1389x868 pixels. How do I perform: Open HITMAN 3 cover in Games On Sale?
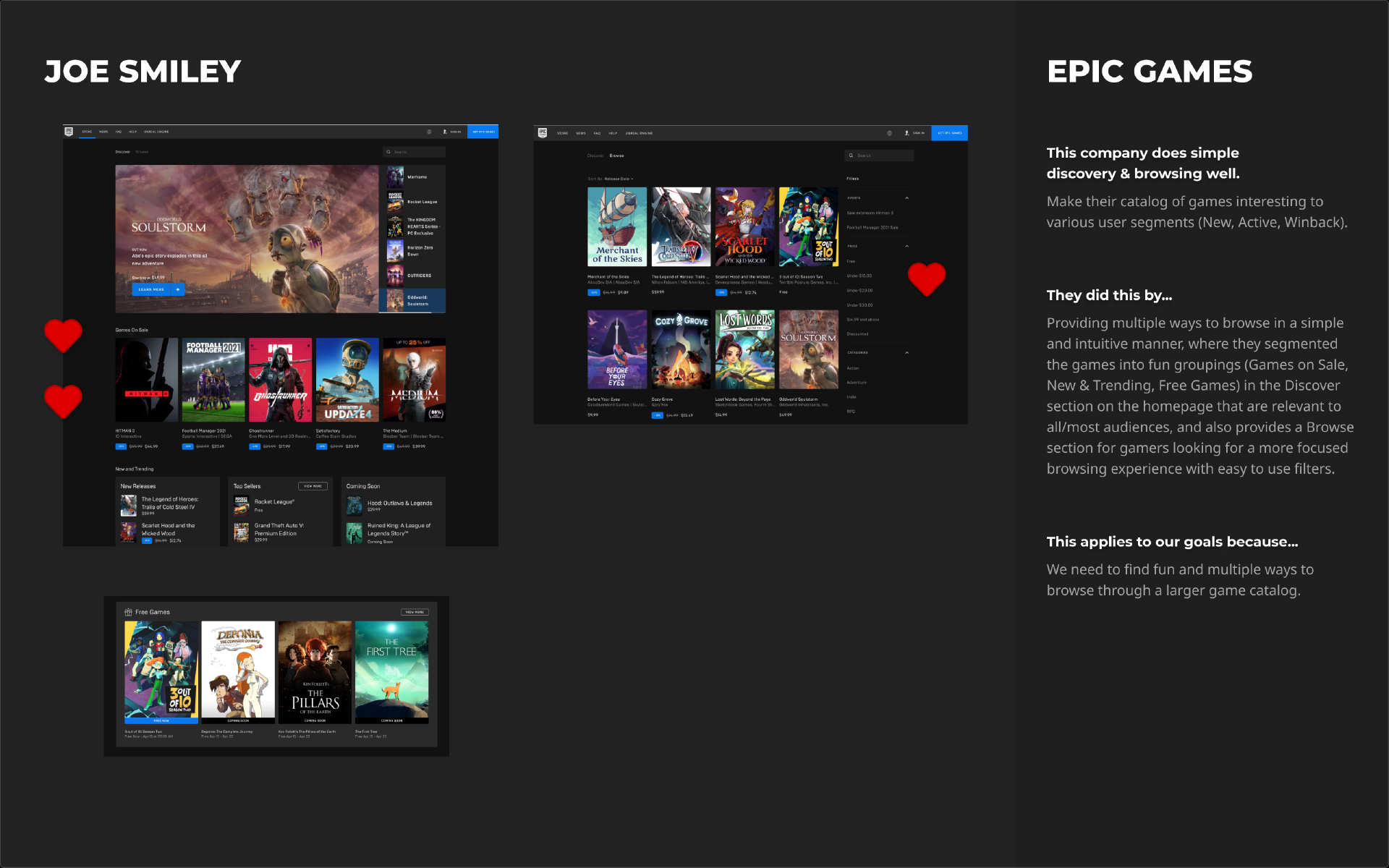pos(147,380)
